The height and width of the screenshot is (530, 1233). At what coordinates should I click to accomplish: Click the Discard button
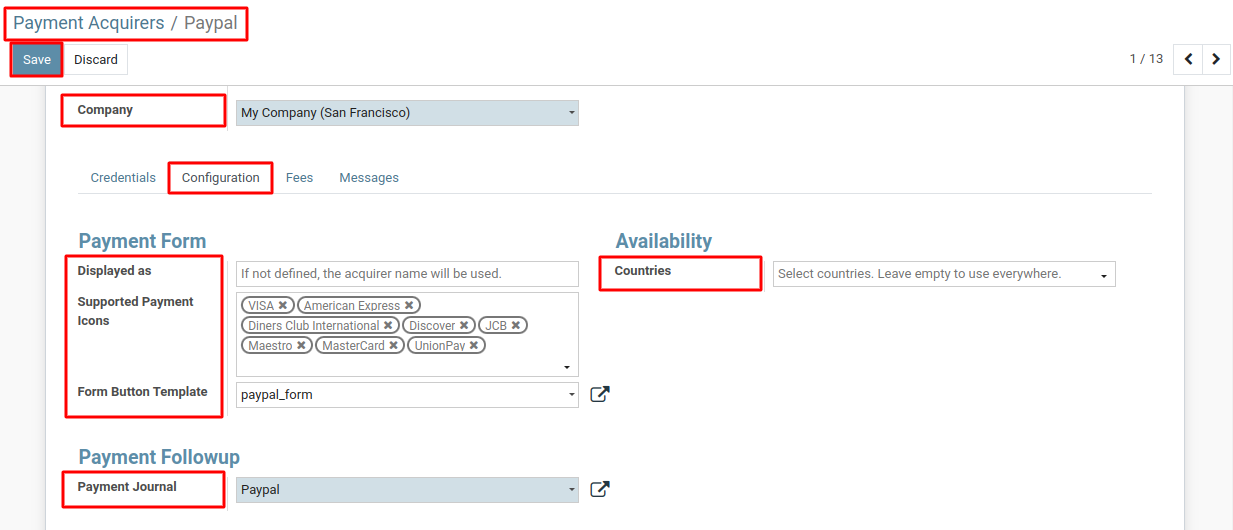tap(96, 60)
